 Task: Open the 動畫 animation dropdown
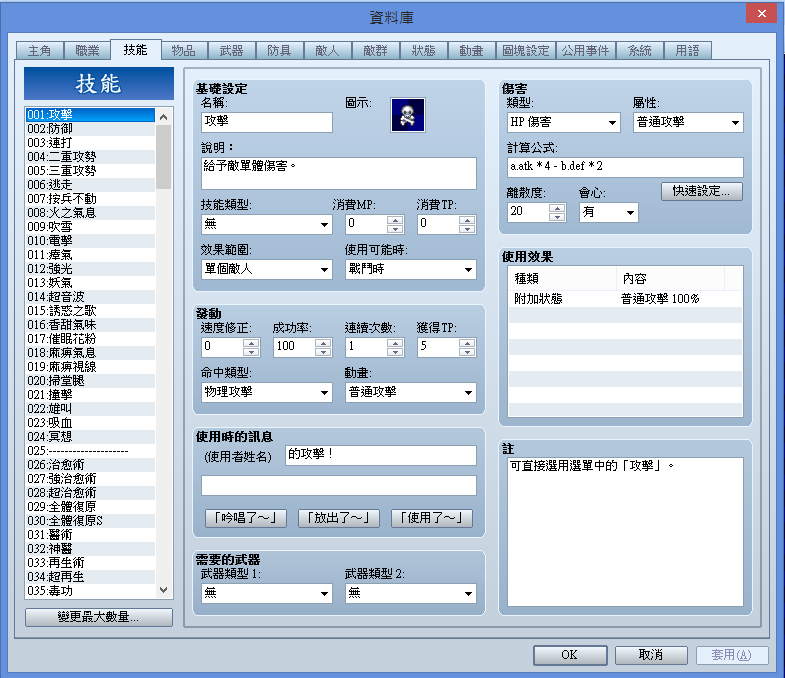click(x=411, y=392)
